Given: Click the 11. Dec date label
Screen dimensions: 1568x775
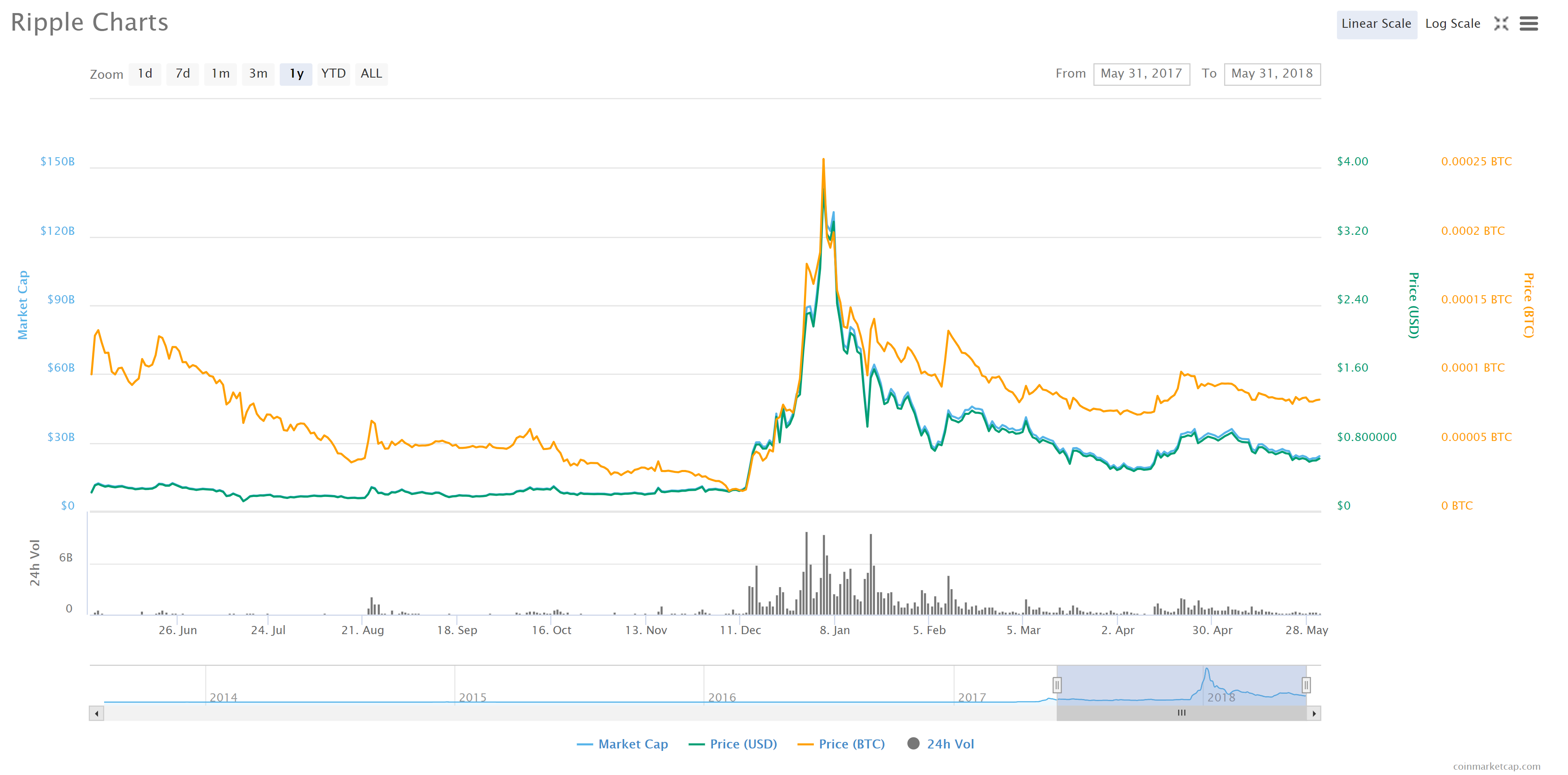Looking at the screenshot, I should tap(740, 631).
